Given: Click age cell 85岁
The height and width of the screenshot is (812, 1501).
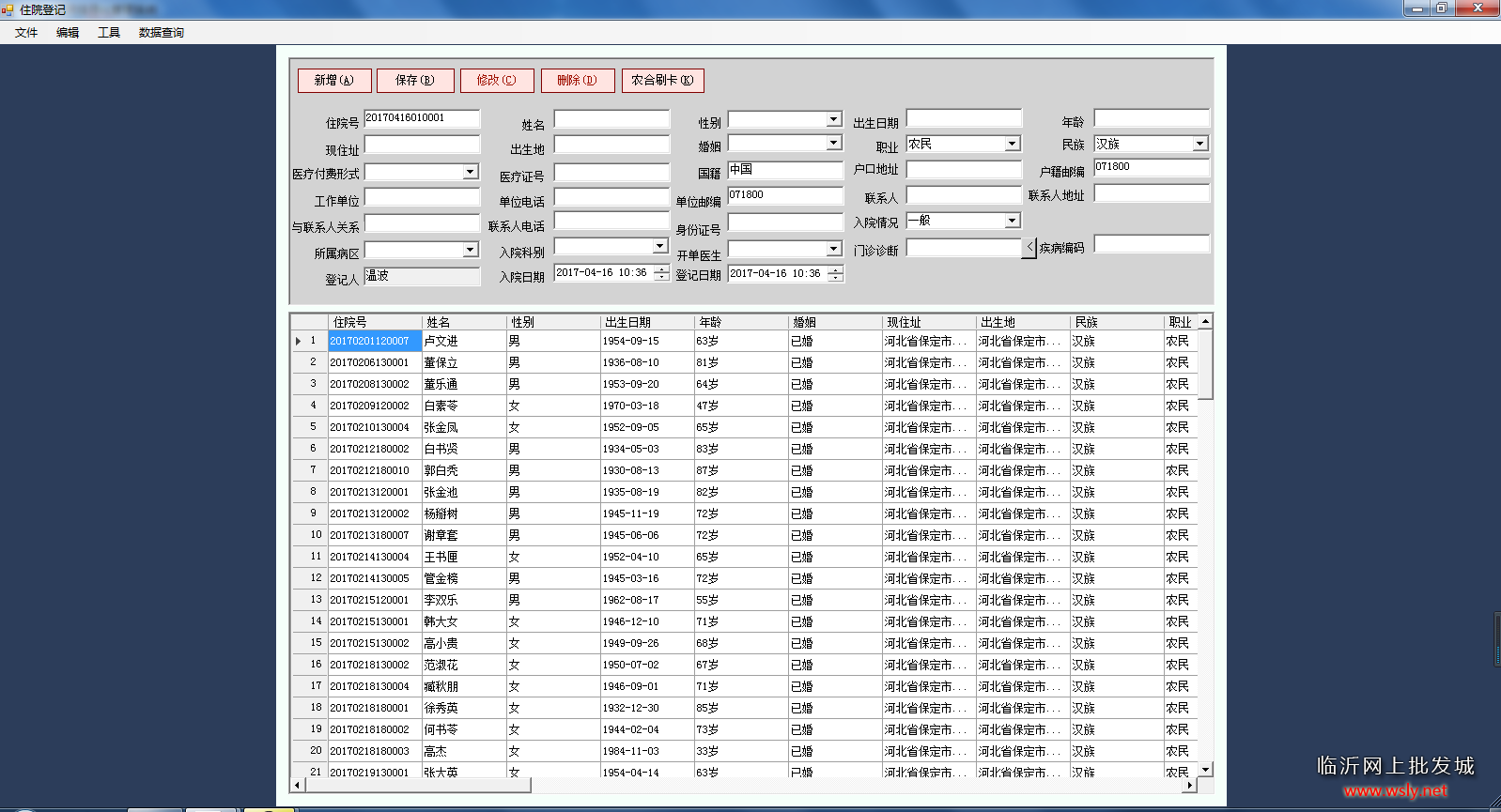Looking at the screenshot, I should 741,709.
